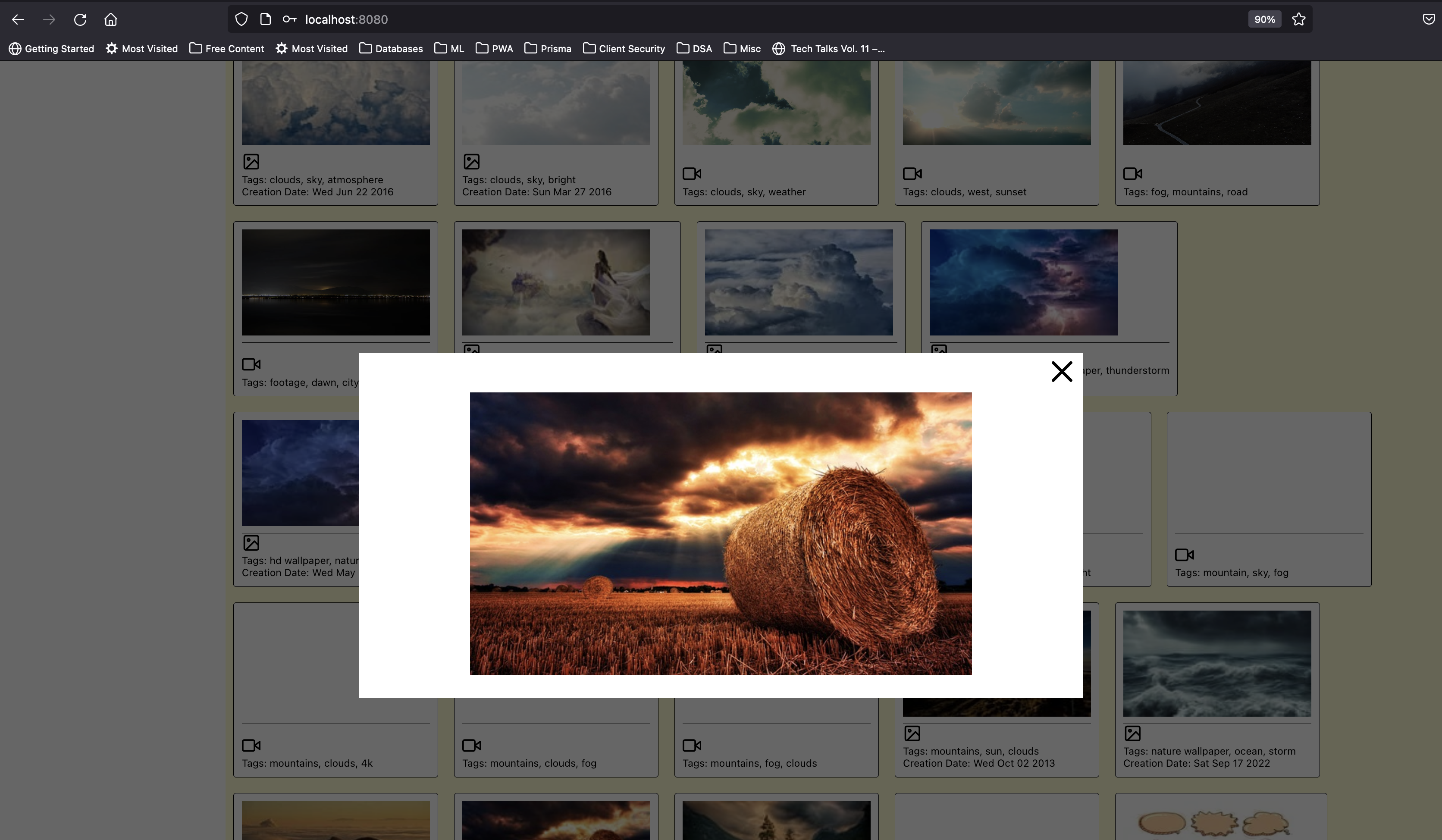Bookmark this page with star icon

point(1298,19)
